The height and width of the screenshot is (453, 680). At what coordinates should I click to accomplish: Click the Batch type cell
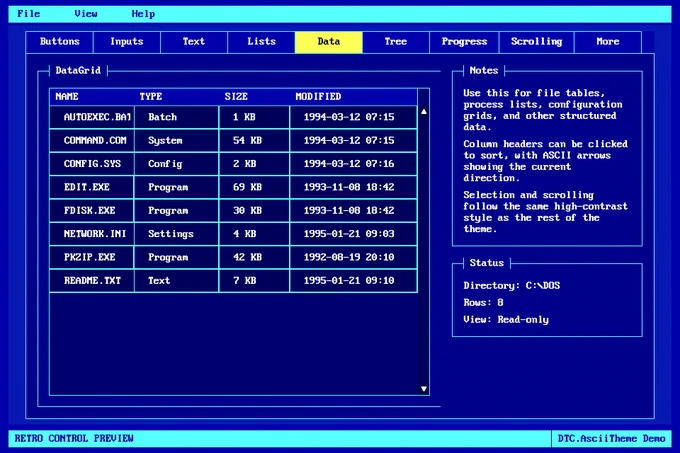pyautogui.click(x=177, y=117)
